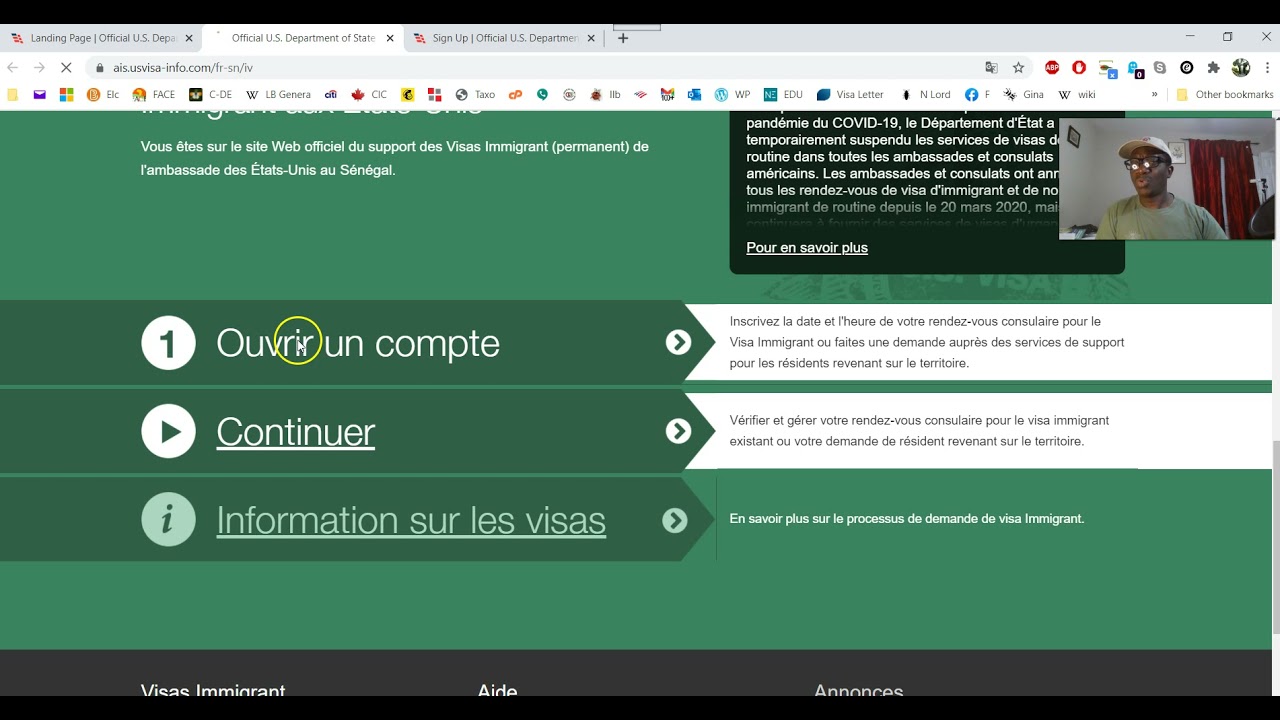Click the number 1 circle icon
The height and width of the screenshot is (720, 1280).
[x=168, y=343]
